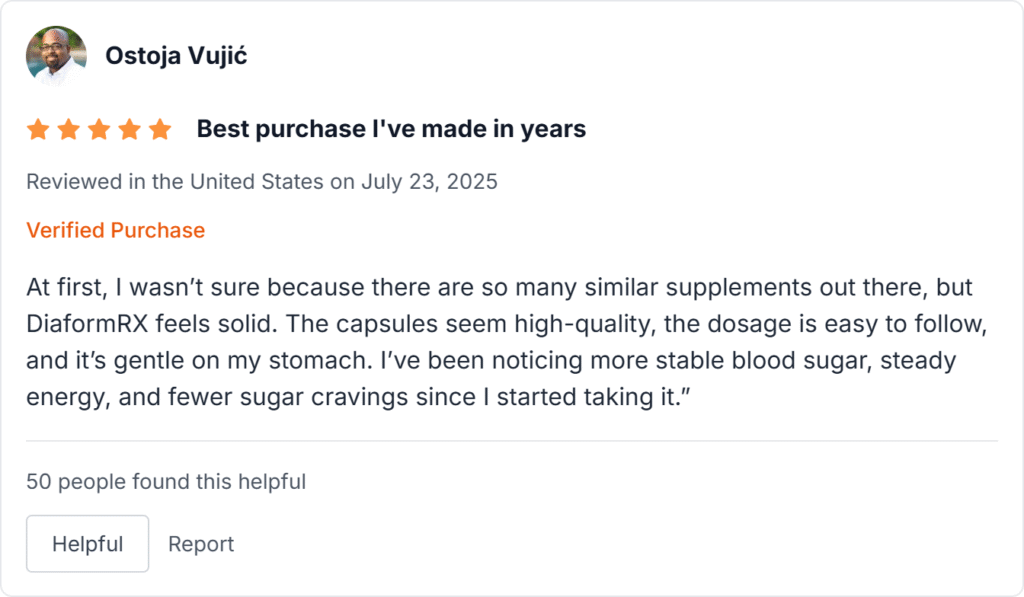Mark the review as Helpful
Viewport: 1024px width, 597px height.
[87, 544]
